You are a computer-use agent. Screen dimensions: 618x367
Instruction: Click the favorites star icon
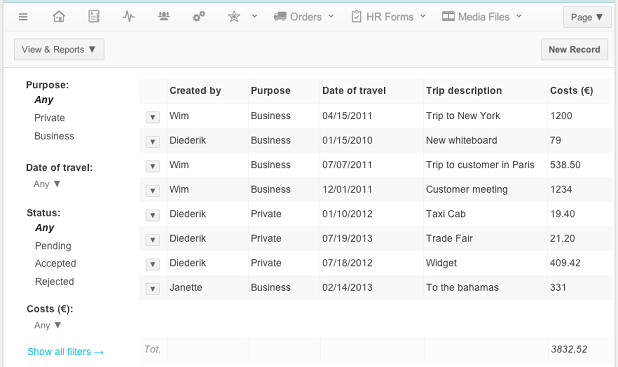(x=234, y=17)
